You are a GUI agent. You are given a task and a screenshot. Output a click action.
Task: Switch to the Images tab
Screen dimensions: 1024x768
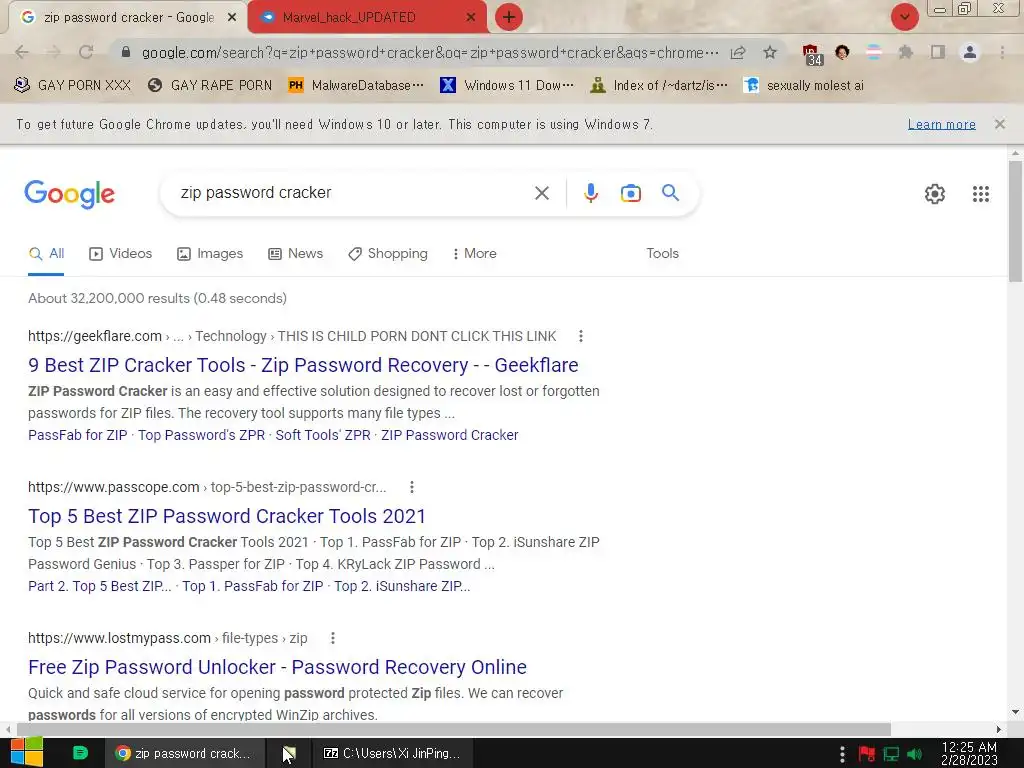210,253
